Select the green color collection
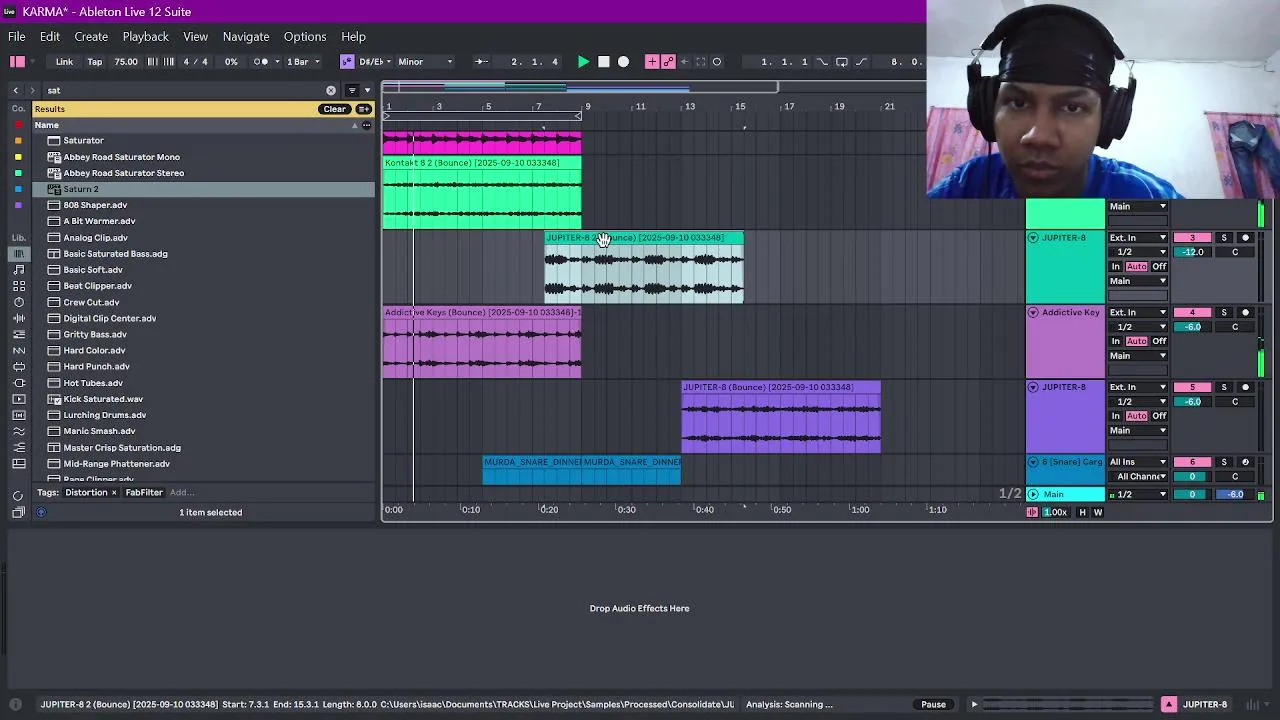The height and width of the screenshot is (720, 1280). coord(18,173)
